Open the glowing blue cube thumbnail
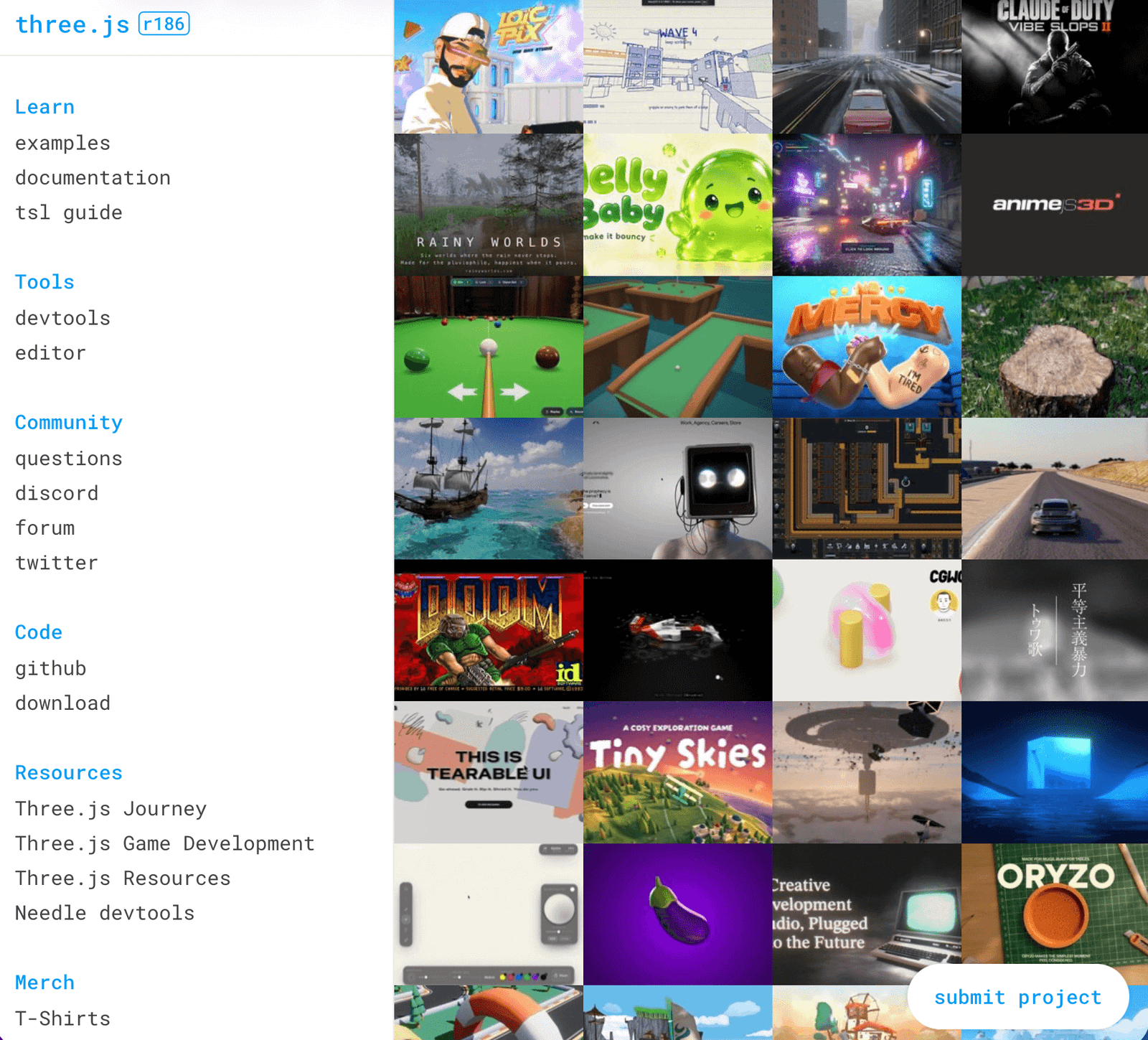Screen dimensions: 1148x1040 click(x=1055, y=772)
